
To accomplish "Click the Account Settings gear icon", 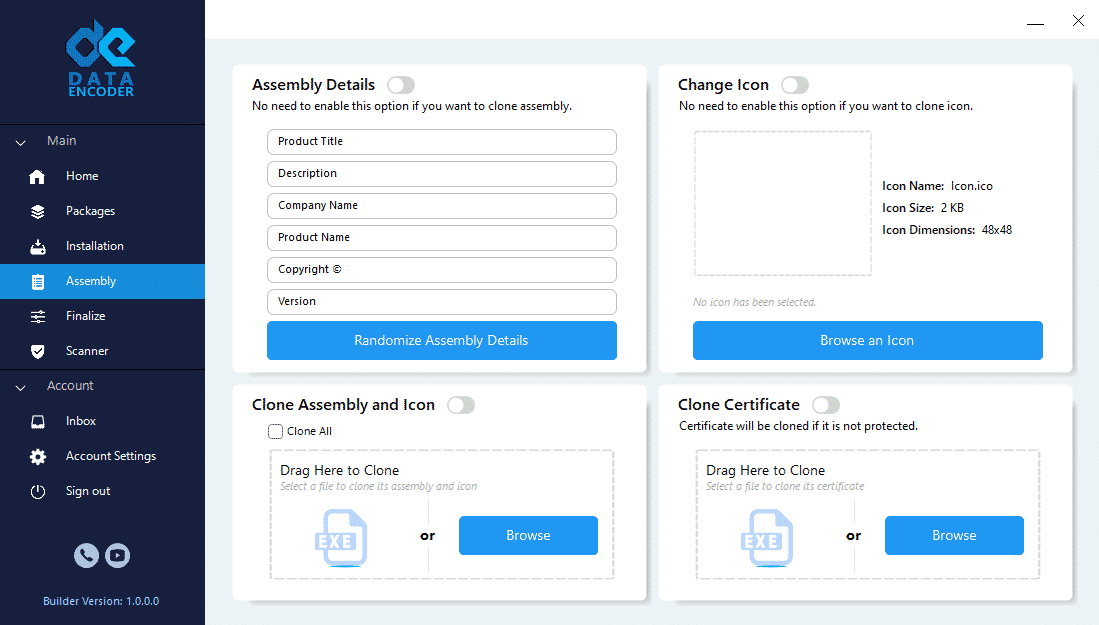I will [38, 457].
